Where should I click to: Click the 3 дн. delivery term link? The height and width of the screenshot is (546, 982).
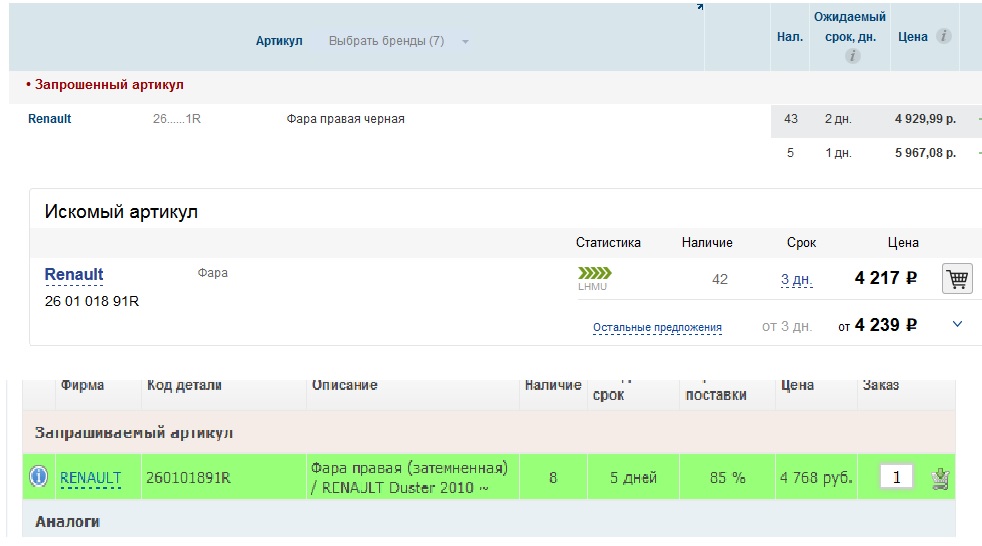796,280
